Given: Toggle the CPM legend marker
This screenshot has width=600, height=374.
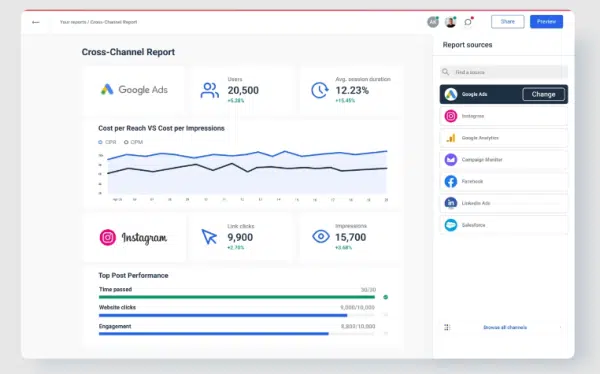Looking at the screenshot, I should tap(126, 142).
